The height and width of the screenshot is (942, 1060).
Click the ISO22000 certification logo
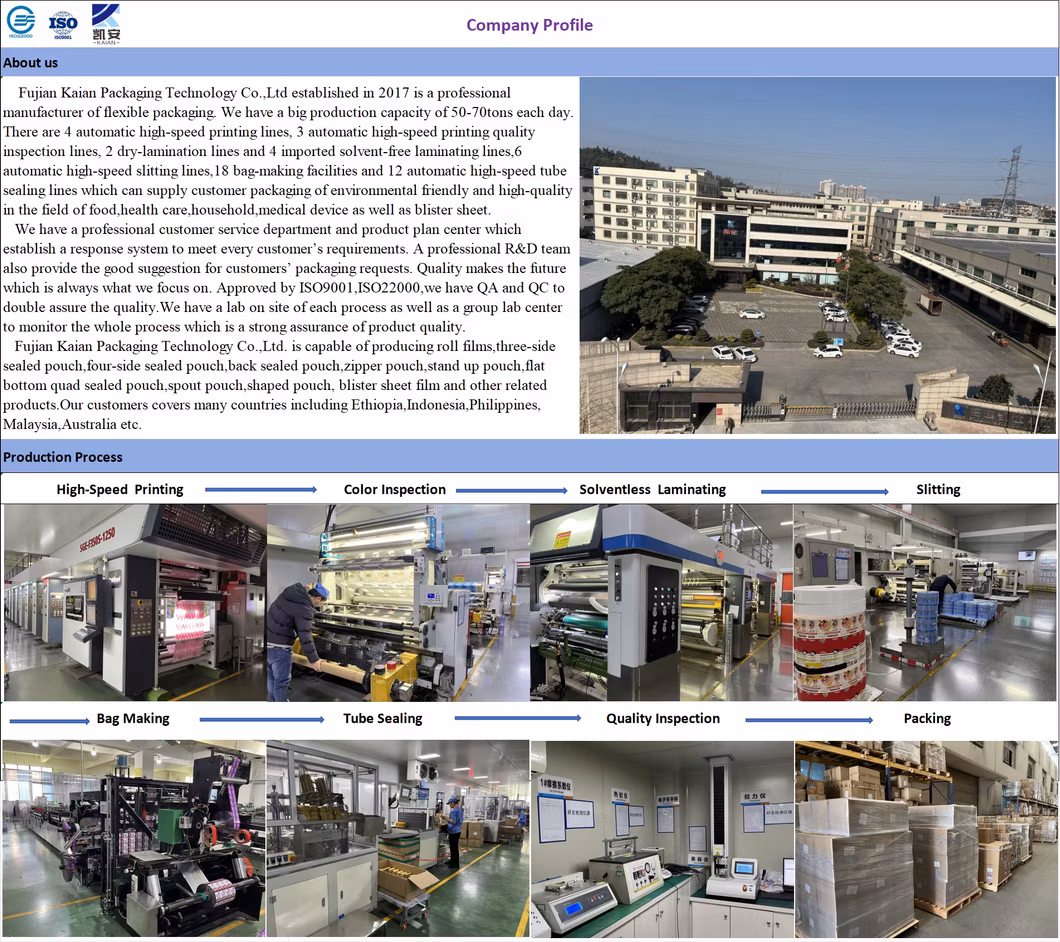click(x=21, y=22)
